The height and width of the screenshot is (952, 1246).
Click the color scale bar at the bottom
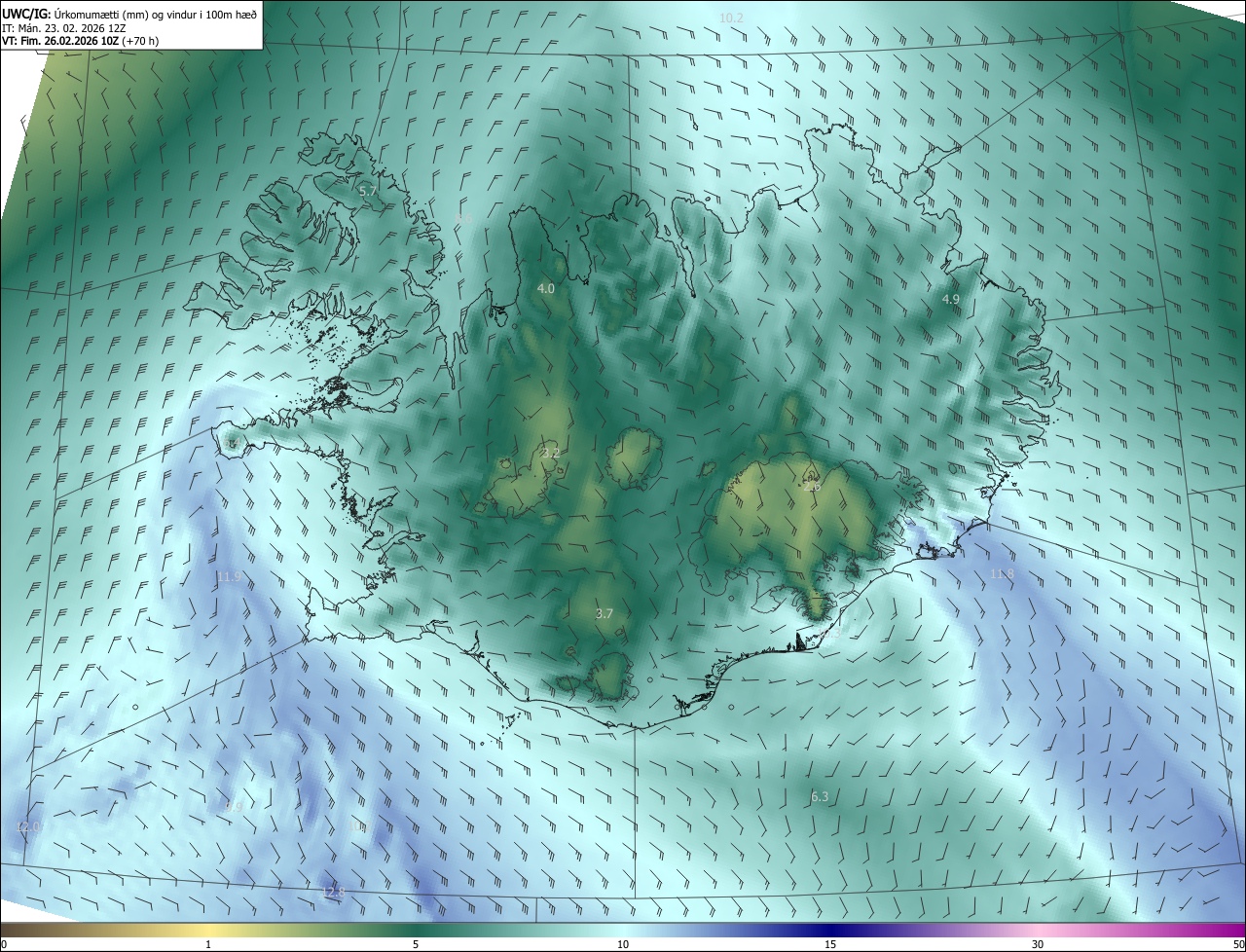[623, 931]
